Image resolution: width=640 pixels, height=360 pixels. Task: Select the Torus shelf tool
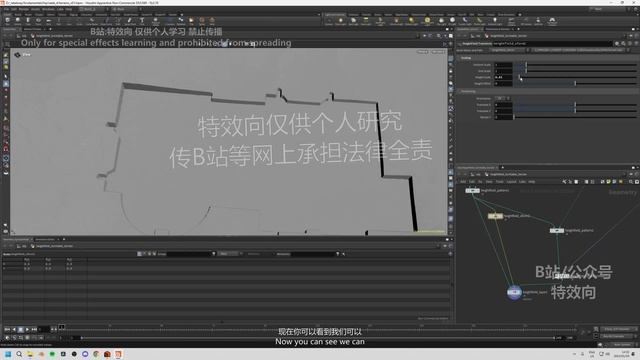point(38,20)
